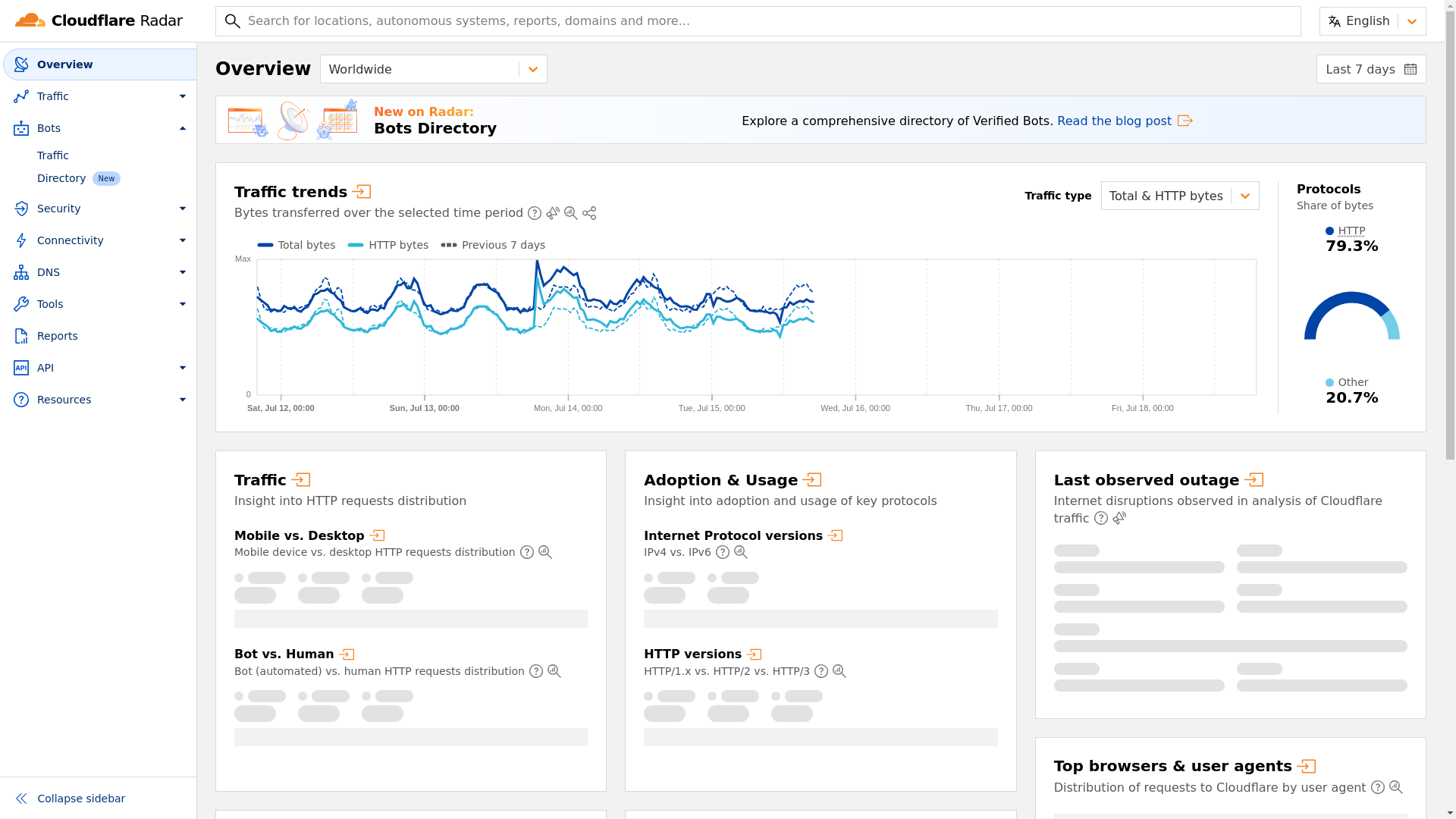
Task: Toggle Previous 7 days series in legend
Action: click(493, 245)
